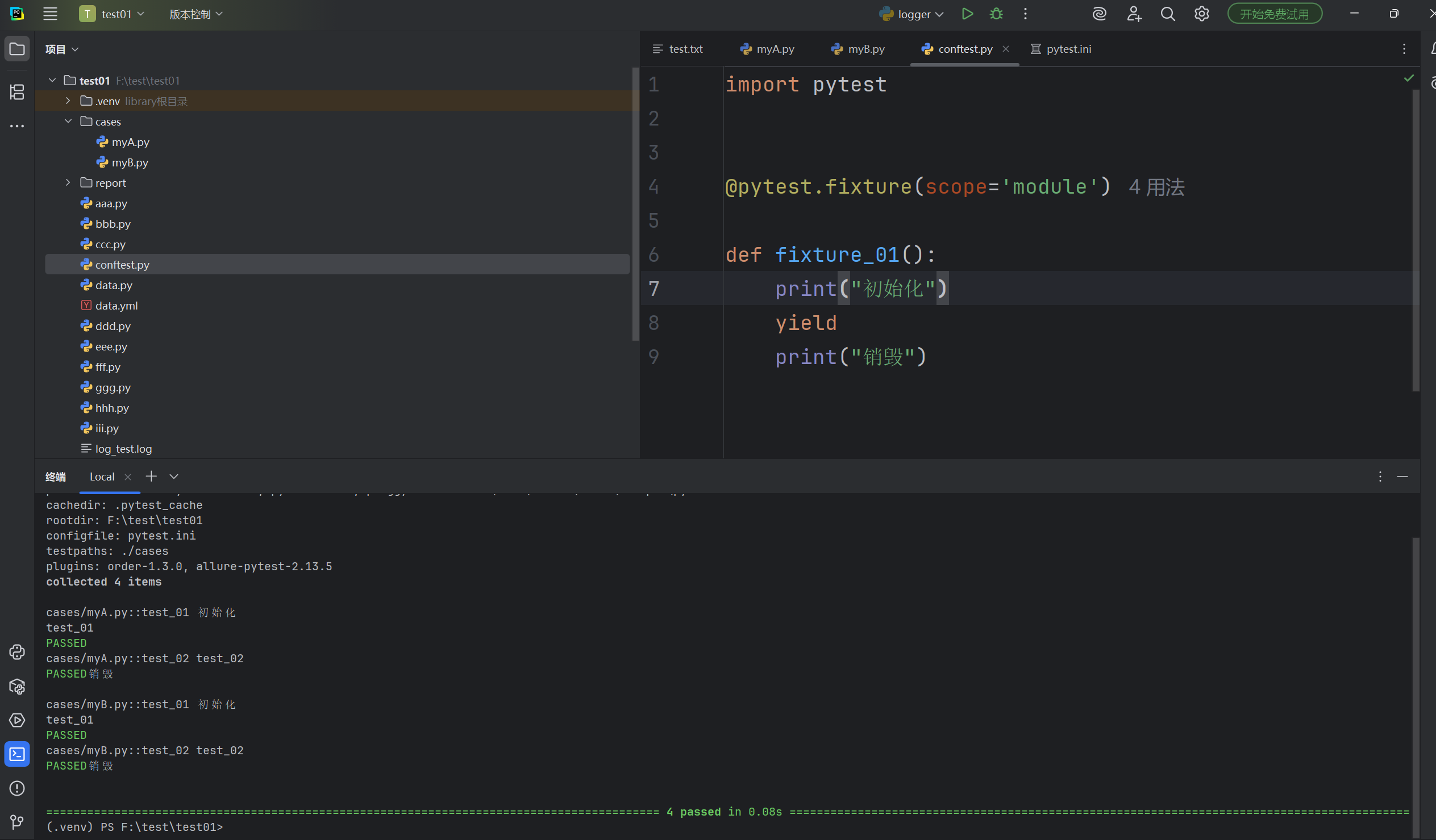
Task: Open the Services tool window icon
Action: (17, 720)
